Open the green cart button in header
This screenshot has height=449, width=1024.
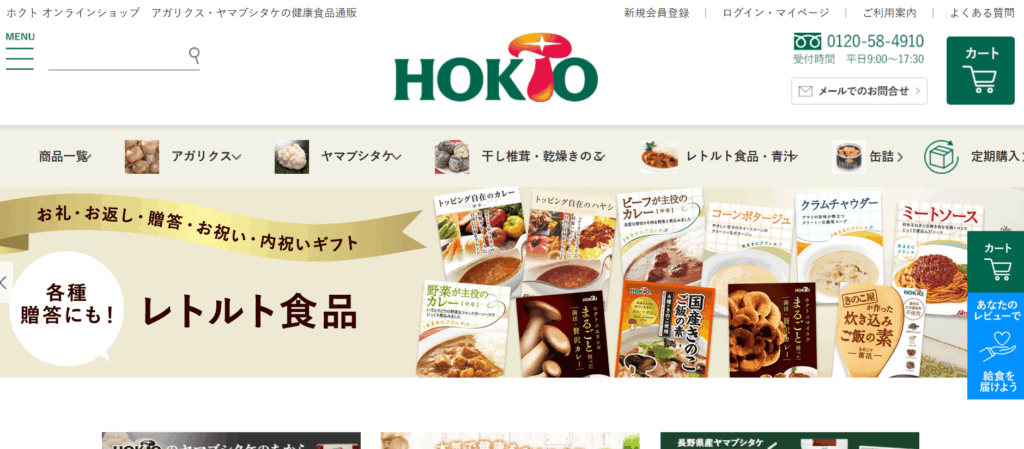tap(980, 70)
